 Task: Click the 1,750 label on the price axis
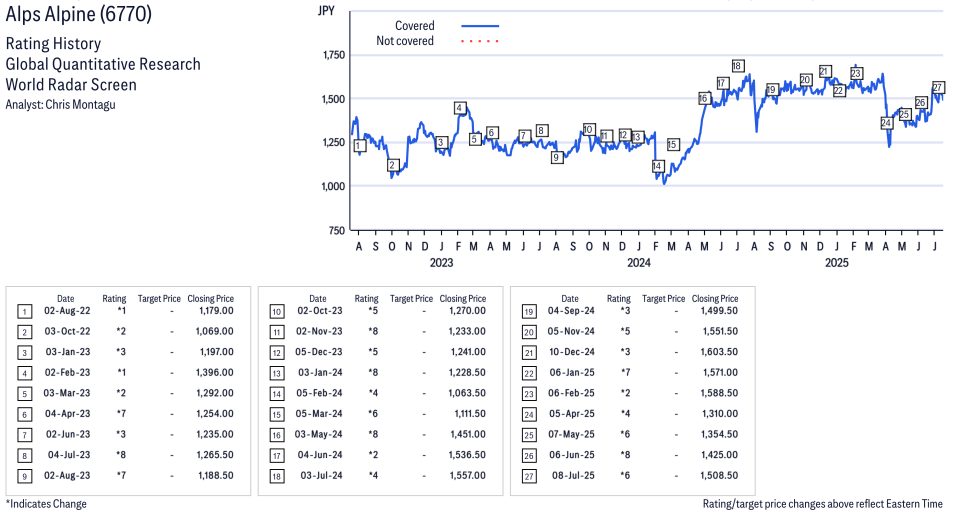click(333, 55)
